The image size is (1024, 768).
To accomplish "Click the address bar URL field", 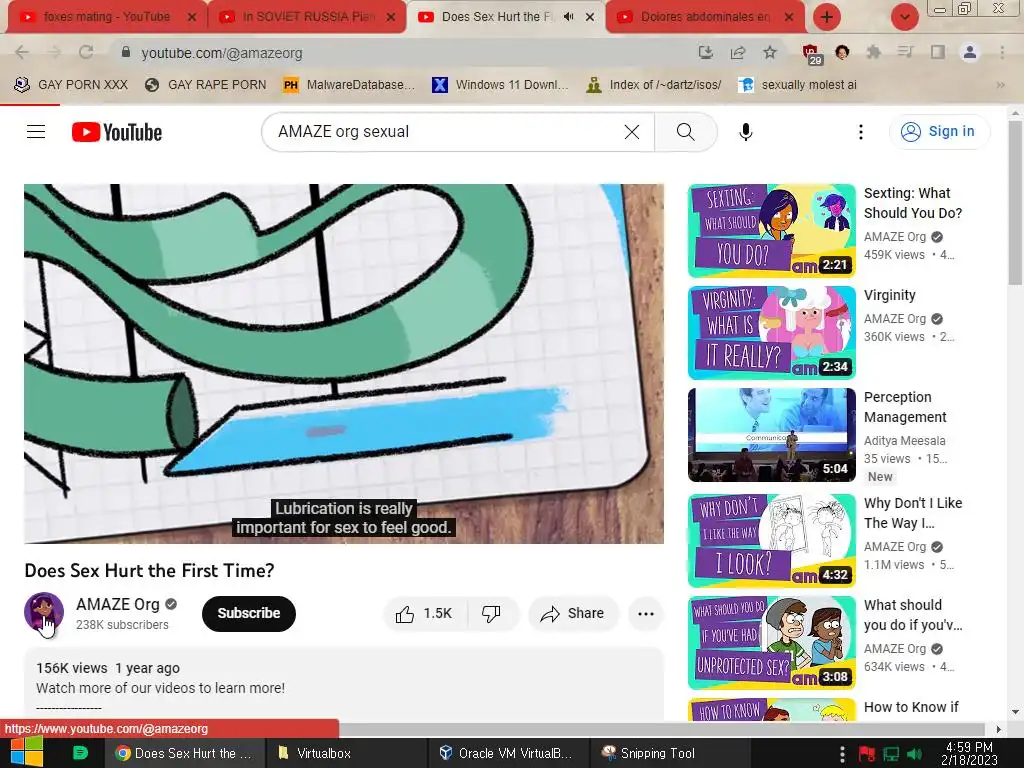I will click(405, 53).
